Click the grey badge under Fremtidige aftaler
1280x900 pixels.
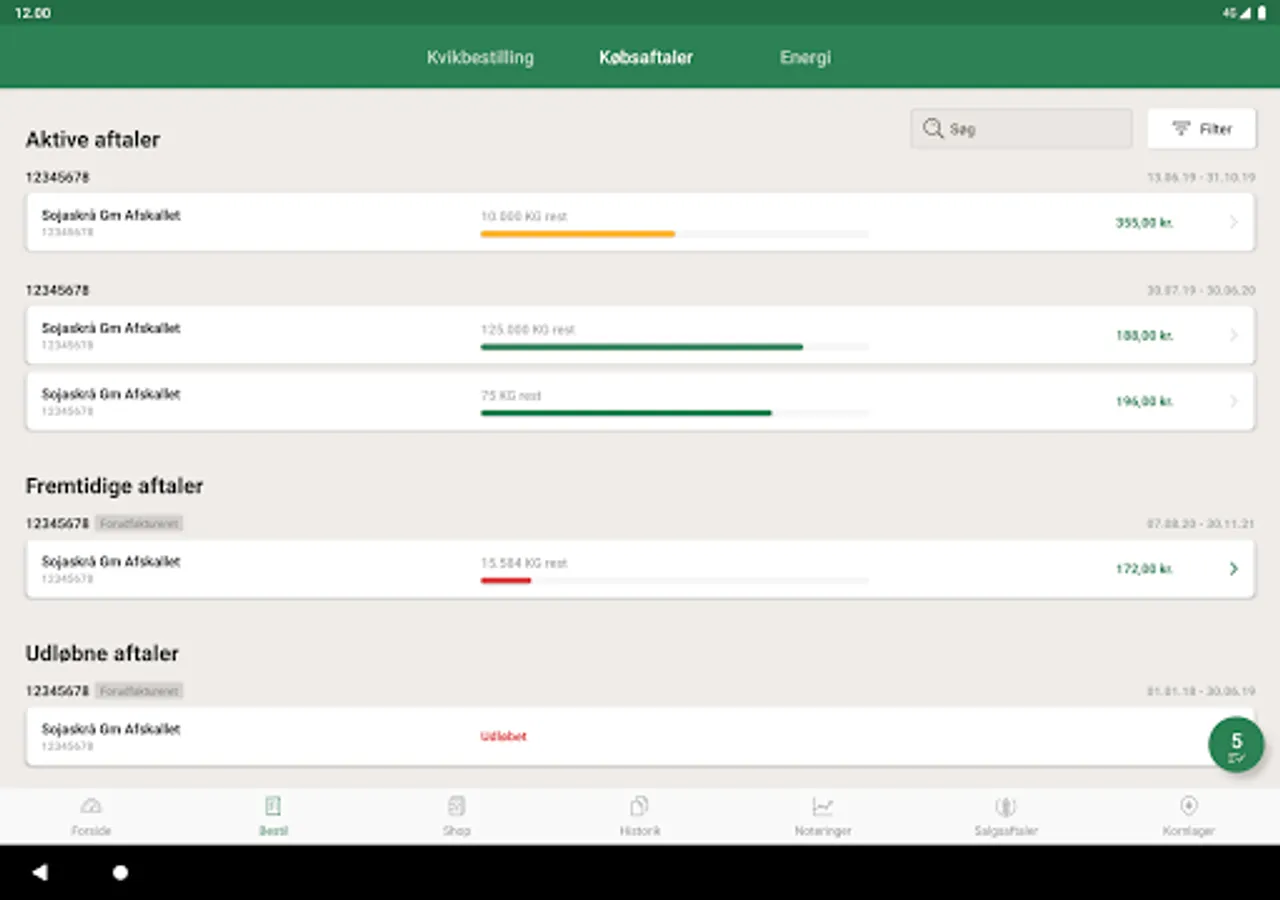click(139, 524)
